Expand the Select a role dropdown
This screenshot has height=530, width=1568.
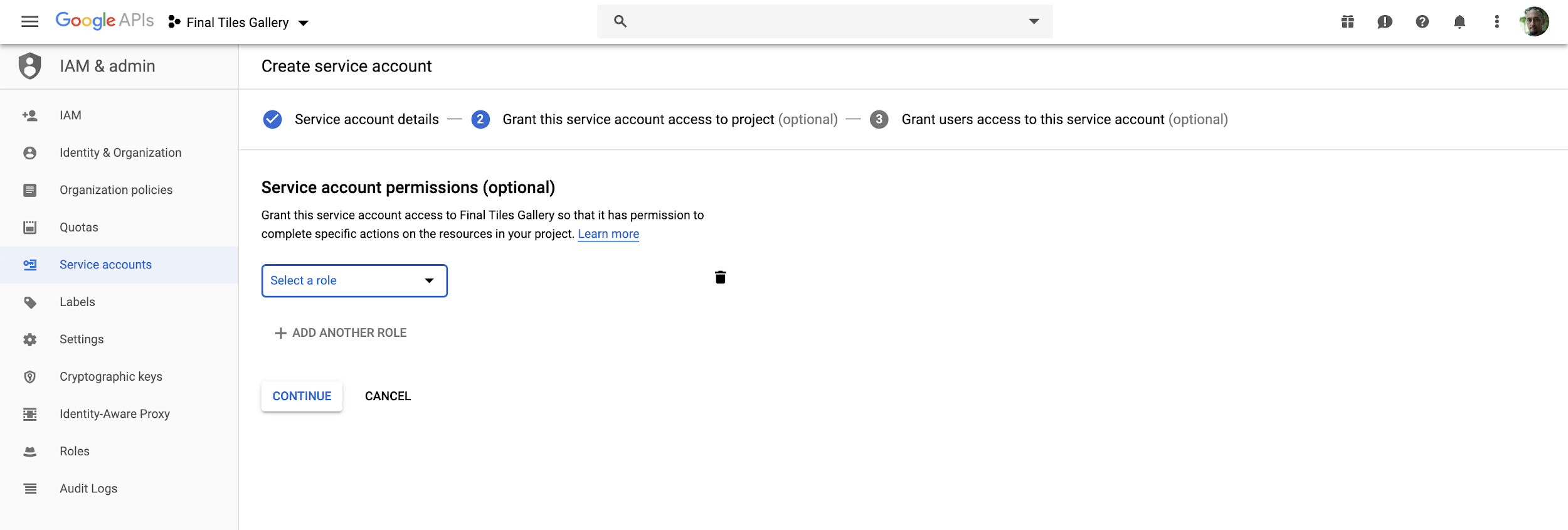tap(354, 280)
